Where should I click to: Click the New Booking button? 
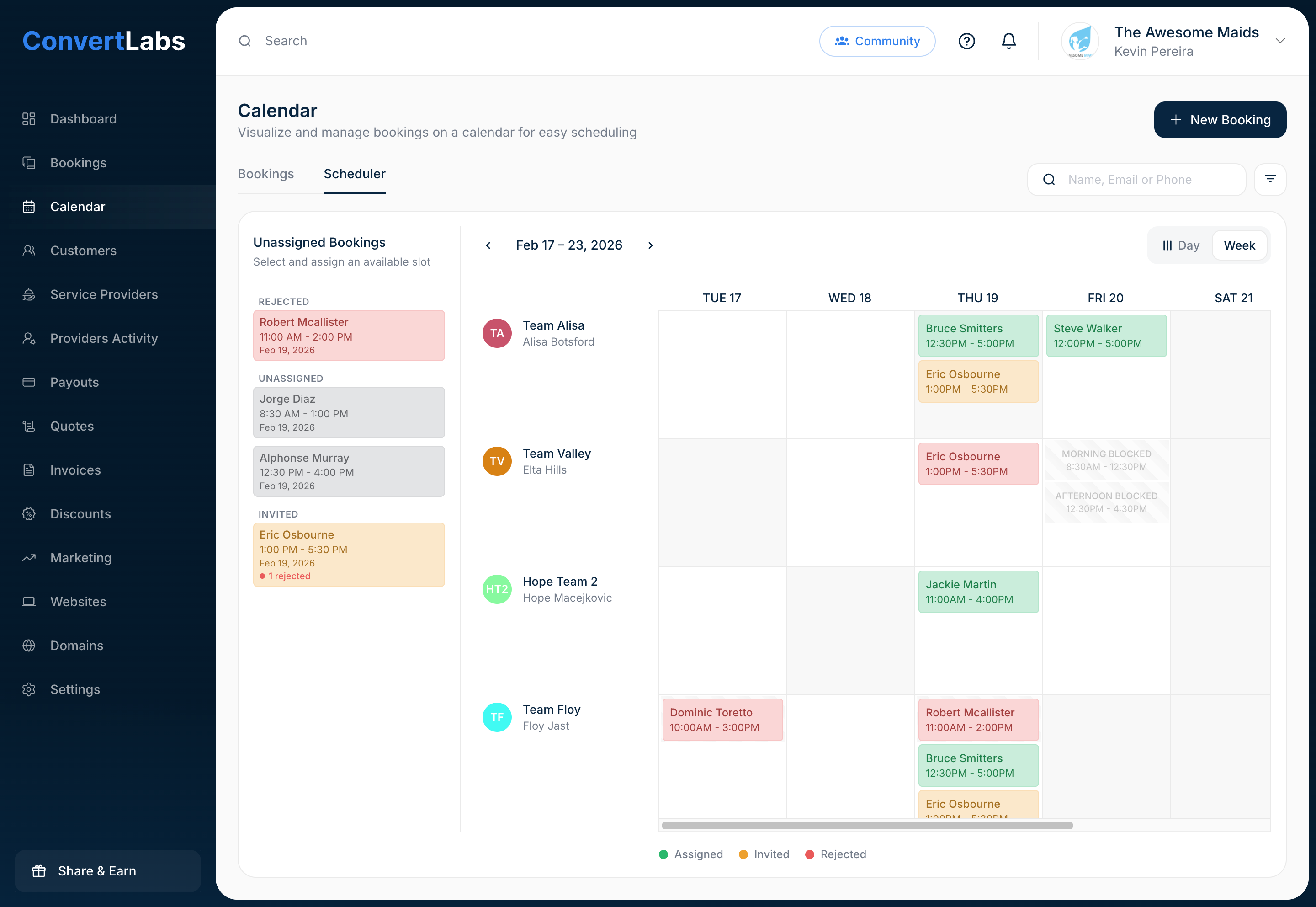click(1220, 120)
